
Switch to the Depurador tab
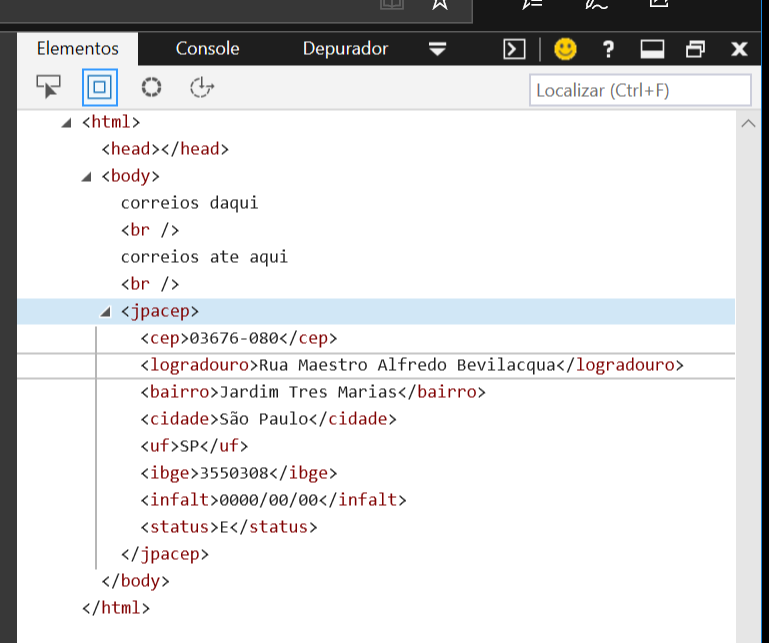345,48
